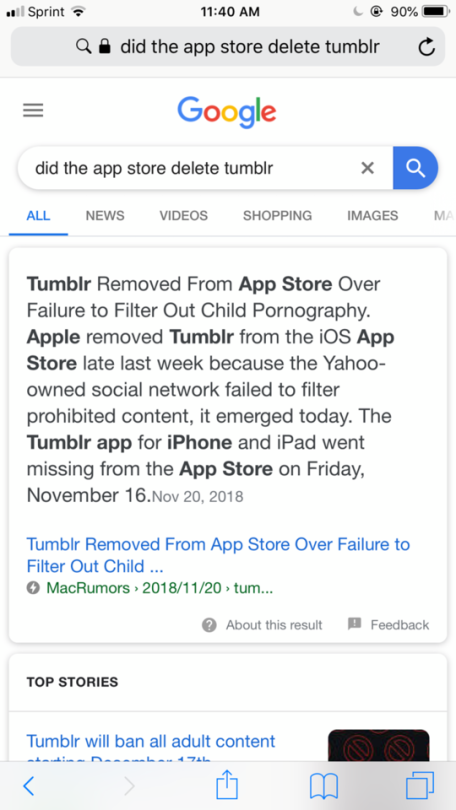Go back with Safari back arrow
Image resolution: width=456 pixels, height=810 pixels.
[x=29, y=786]
